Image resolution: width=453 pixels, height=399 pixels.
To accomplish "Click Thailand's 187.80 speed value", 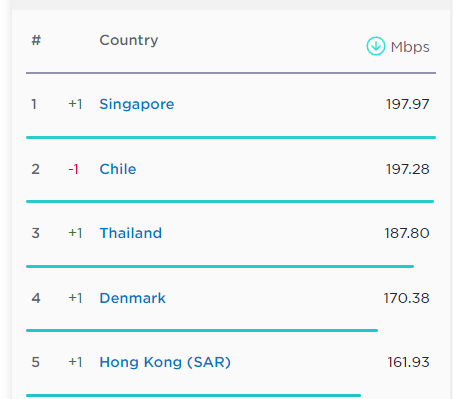I will pos(407,233).
